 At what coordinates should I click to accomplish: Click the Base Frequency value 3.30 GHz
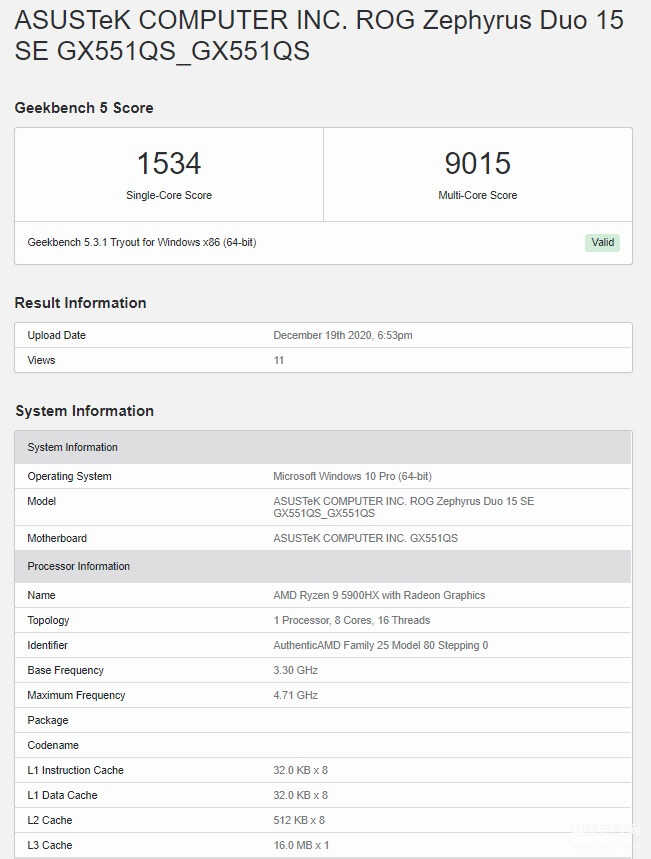point(295,670)
